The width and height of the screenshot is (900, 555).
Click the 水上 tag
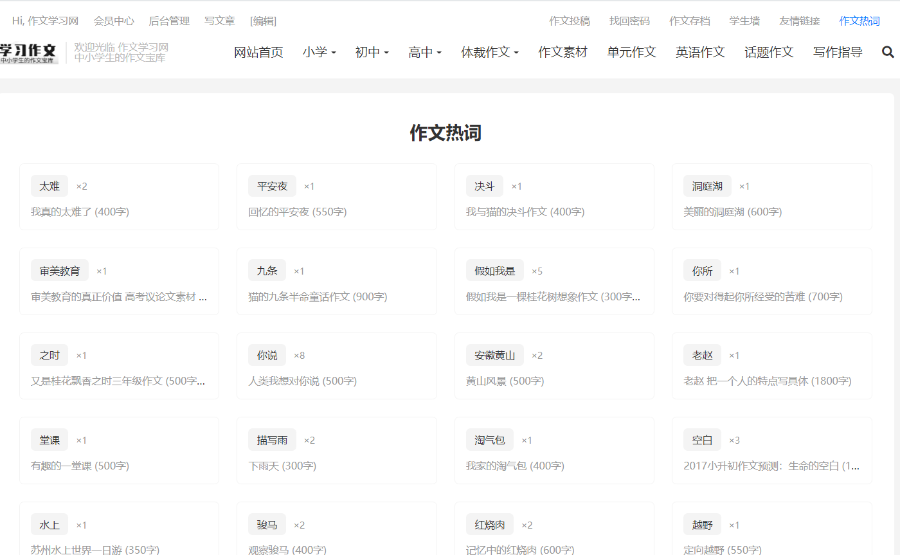pos(49,525)
